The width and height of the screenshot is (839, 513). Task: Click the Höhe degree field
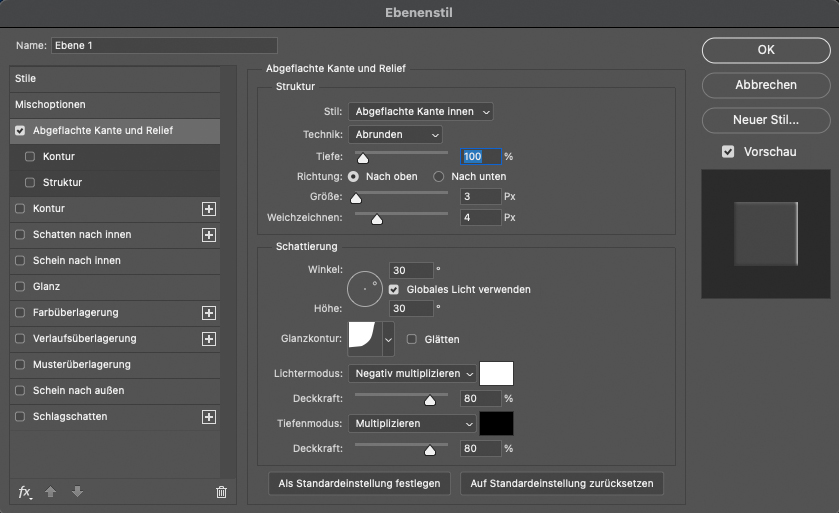click(411, 309)
